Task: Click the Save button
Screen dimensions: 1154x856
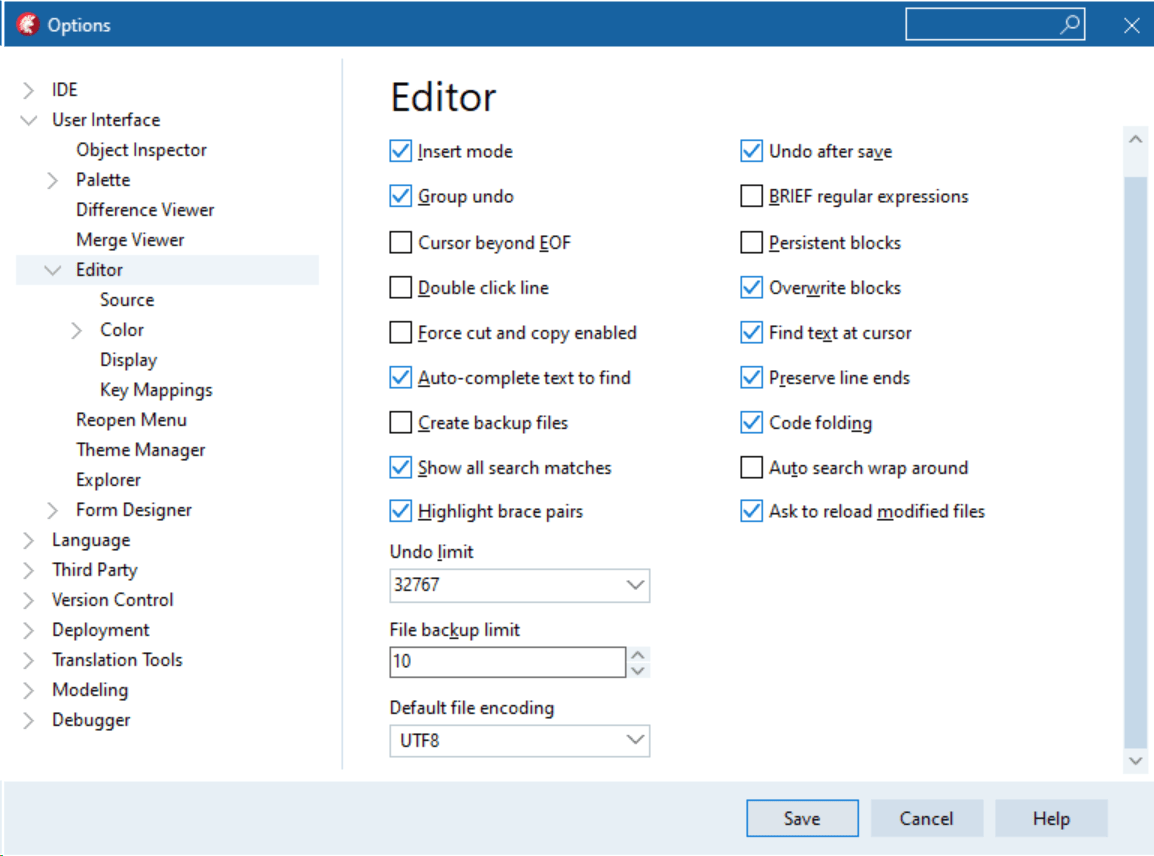Action: (802, 818)
